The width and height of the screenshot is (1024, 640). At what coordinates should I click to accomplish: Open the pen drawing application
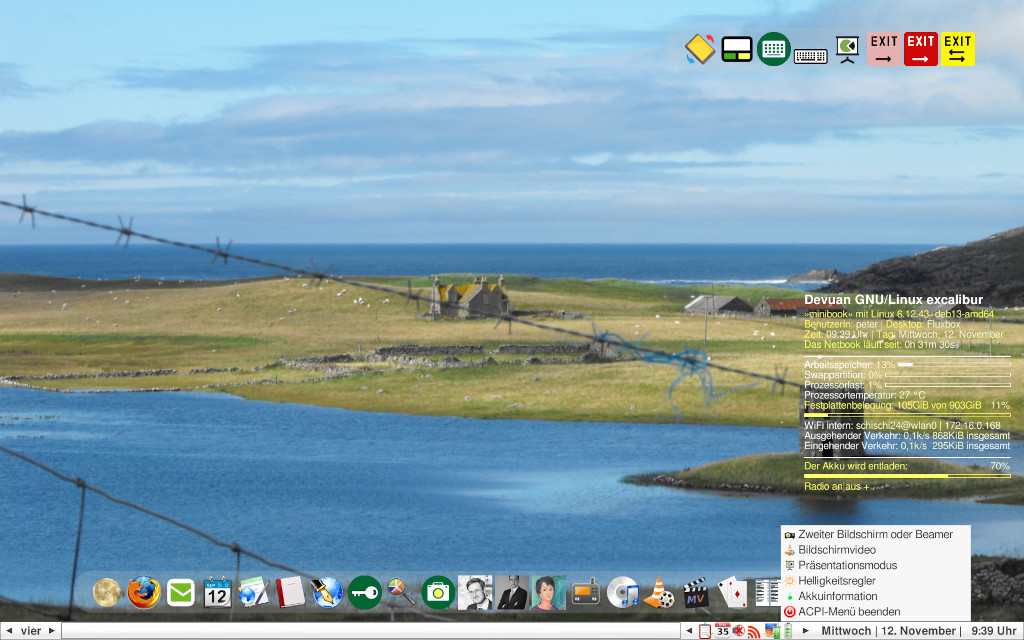329,592
